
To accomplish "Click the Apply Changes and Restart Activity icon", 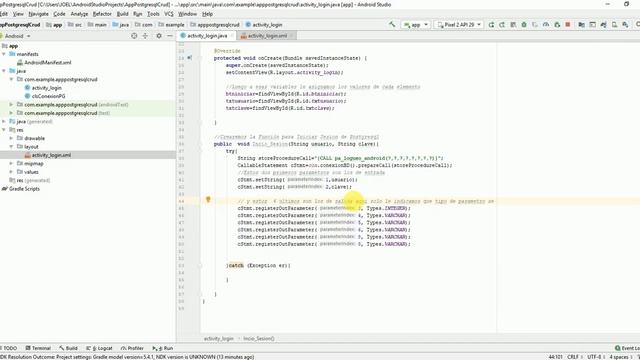I will point(502,24).
